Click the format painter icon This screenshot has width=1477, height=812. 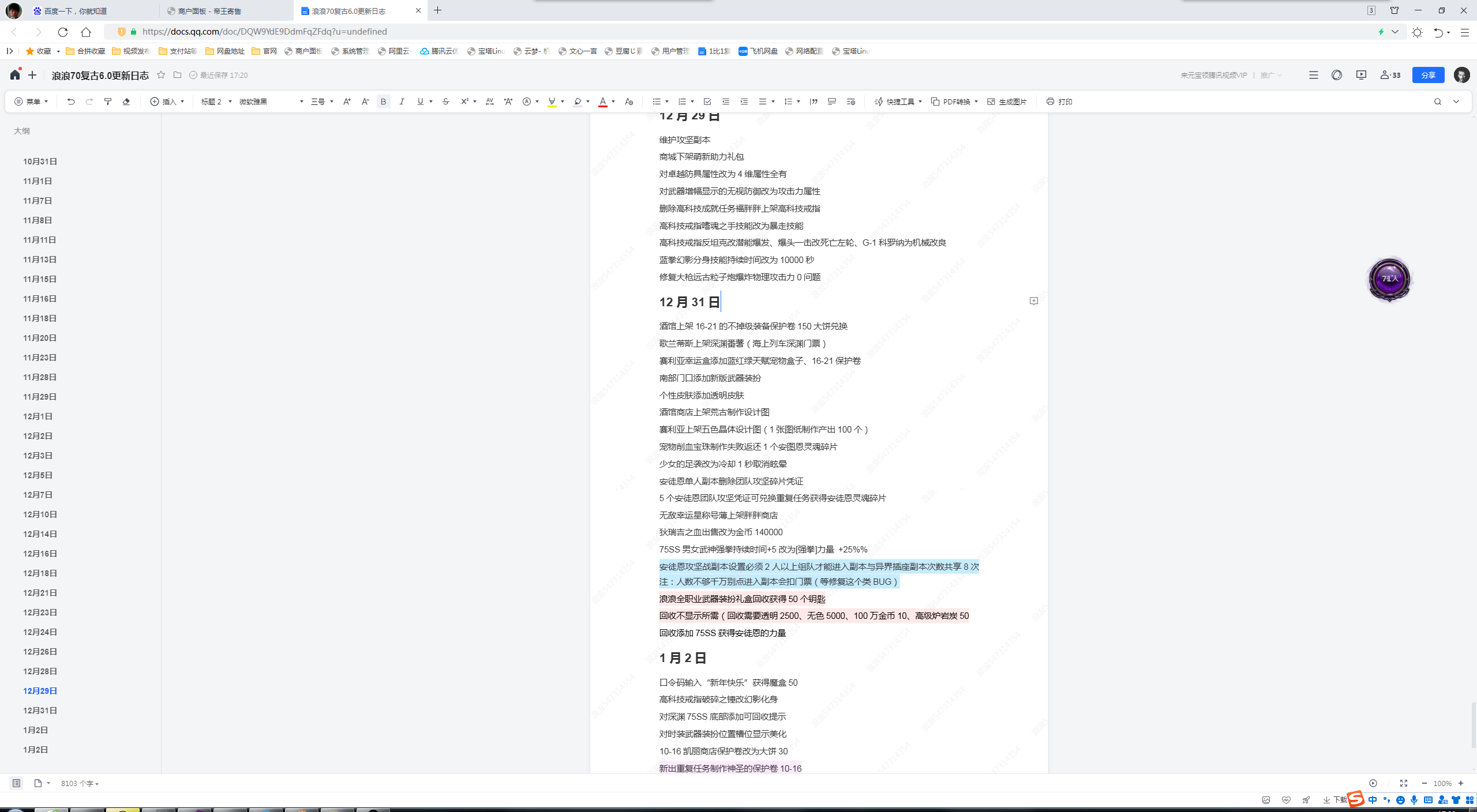coord(108,101)
